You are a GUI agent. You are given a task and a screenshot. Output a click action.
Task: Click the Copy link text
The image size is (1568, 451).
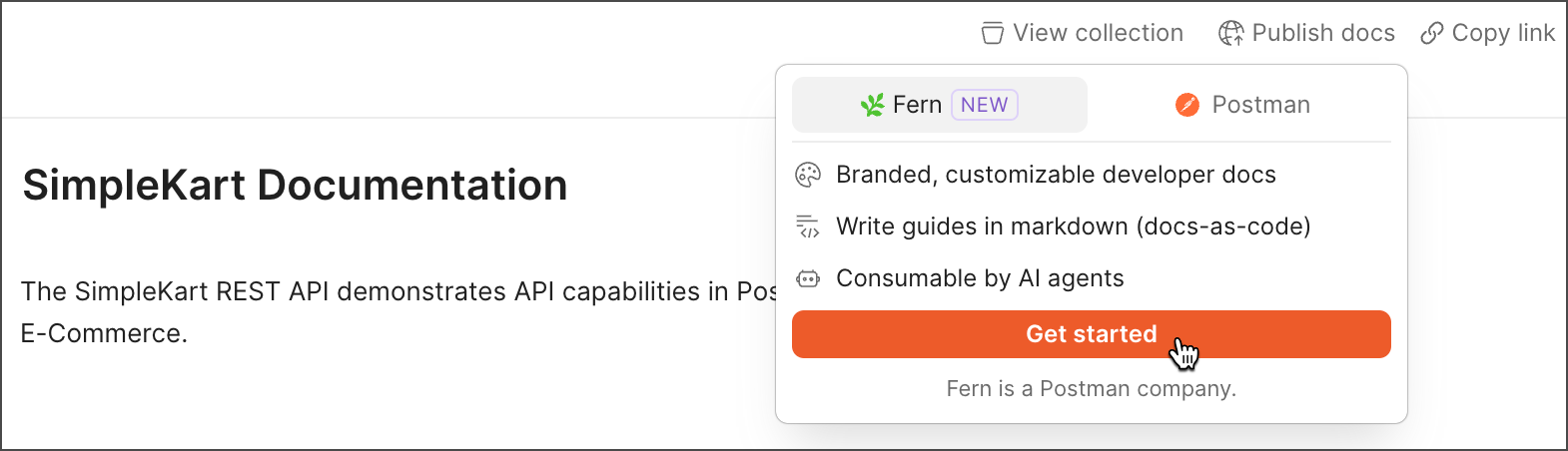(x=1502, y=33)
